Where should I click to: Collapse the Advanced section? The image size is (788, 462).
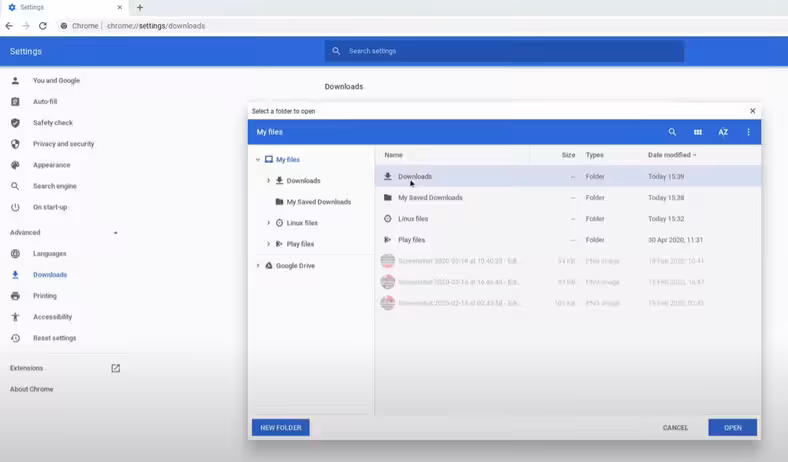(x=116, y=233)
